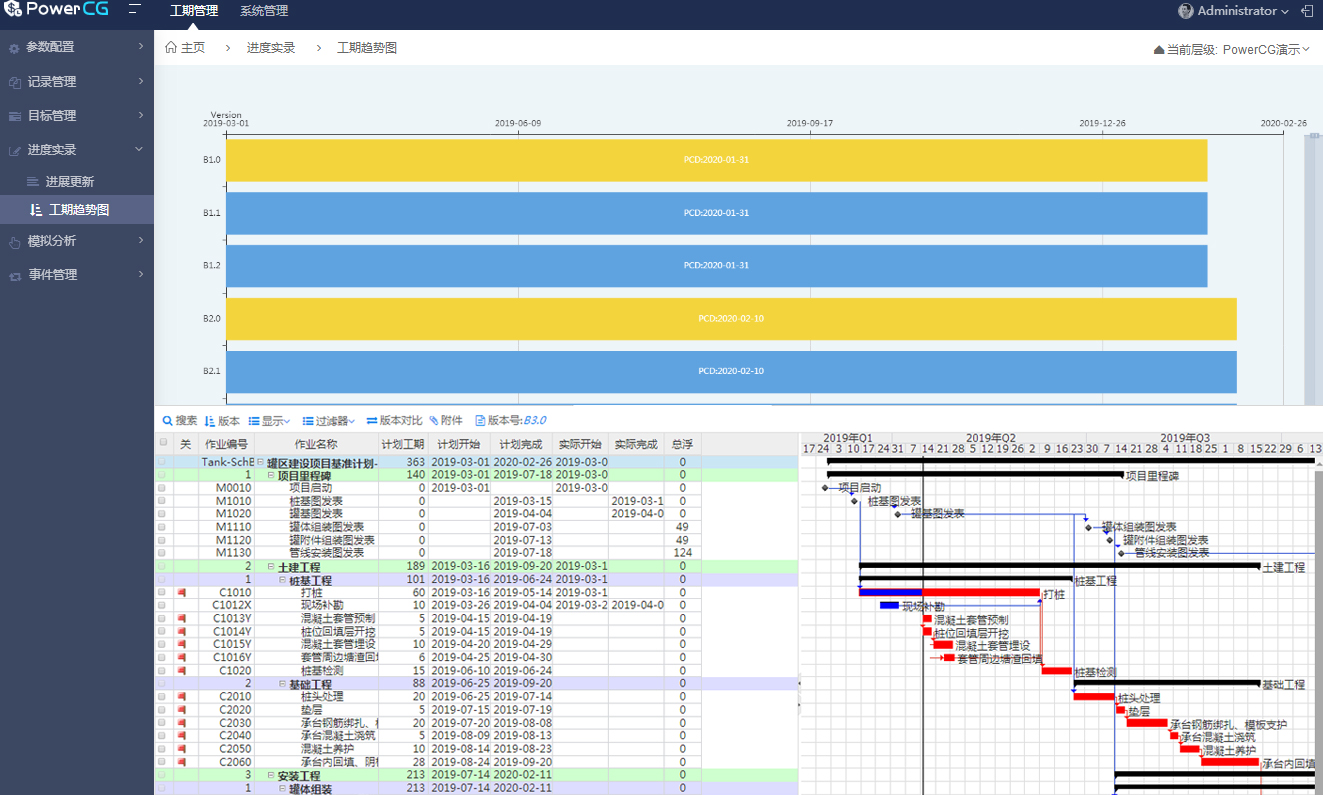Click the 计划开始 column header
1323x795 pixels.
pyautogui.click(x=458, y=444)
